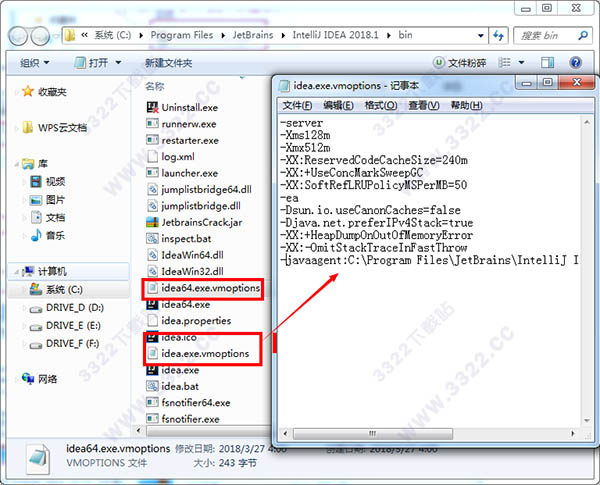600x485 pixels.
Task: Click file list horizontal scroll left arrow
Action: pos(139,430)
